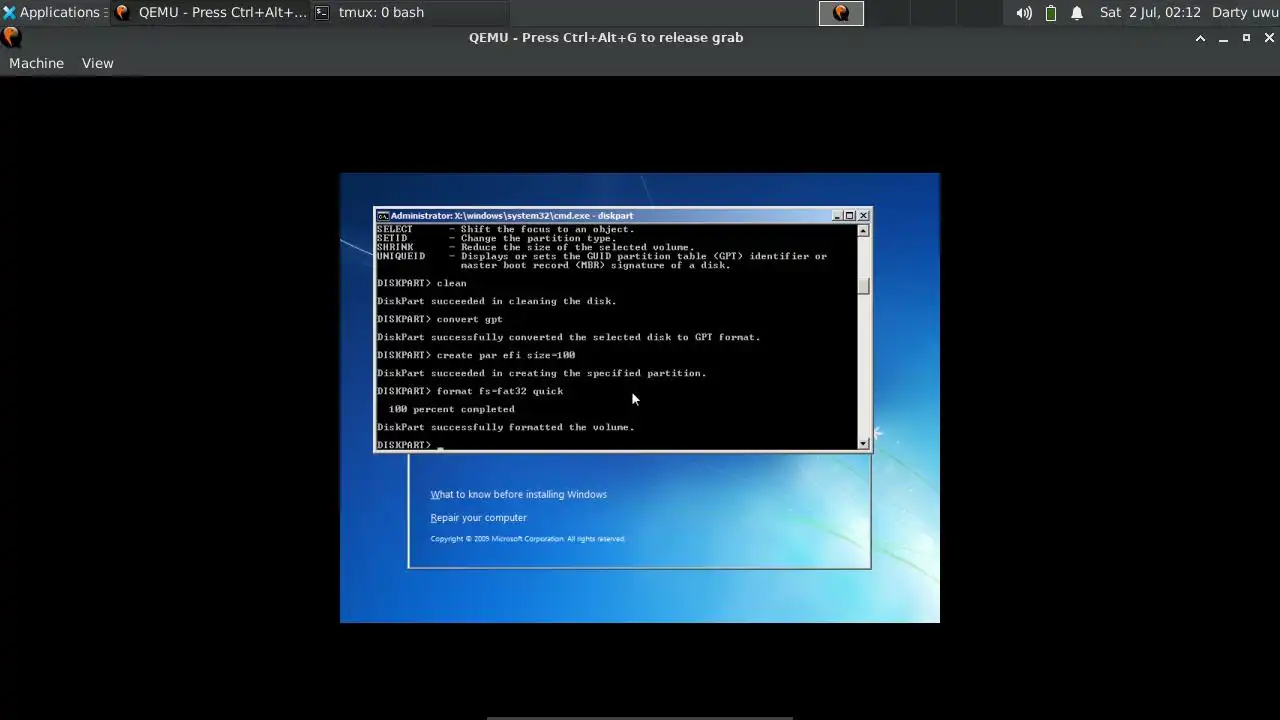This screenshot has height=720, width=1280.
Task: Open the Machine menu in QEMU
Action: (36, 63)
